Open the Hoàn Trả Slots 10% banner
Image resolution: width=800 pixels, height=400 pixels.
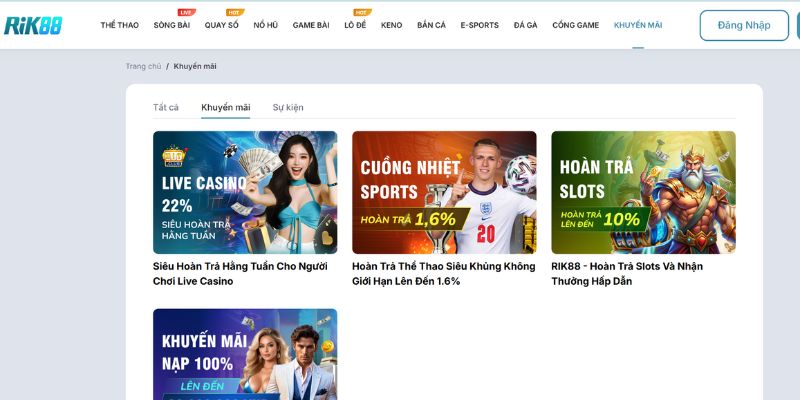tap(643, 192)
